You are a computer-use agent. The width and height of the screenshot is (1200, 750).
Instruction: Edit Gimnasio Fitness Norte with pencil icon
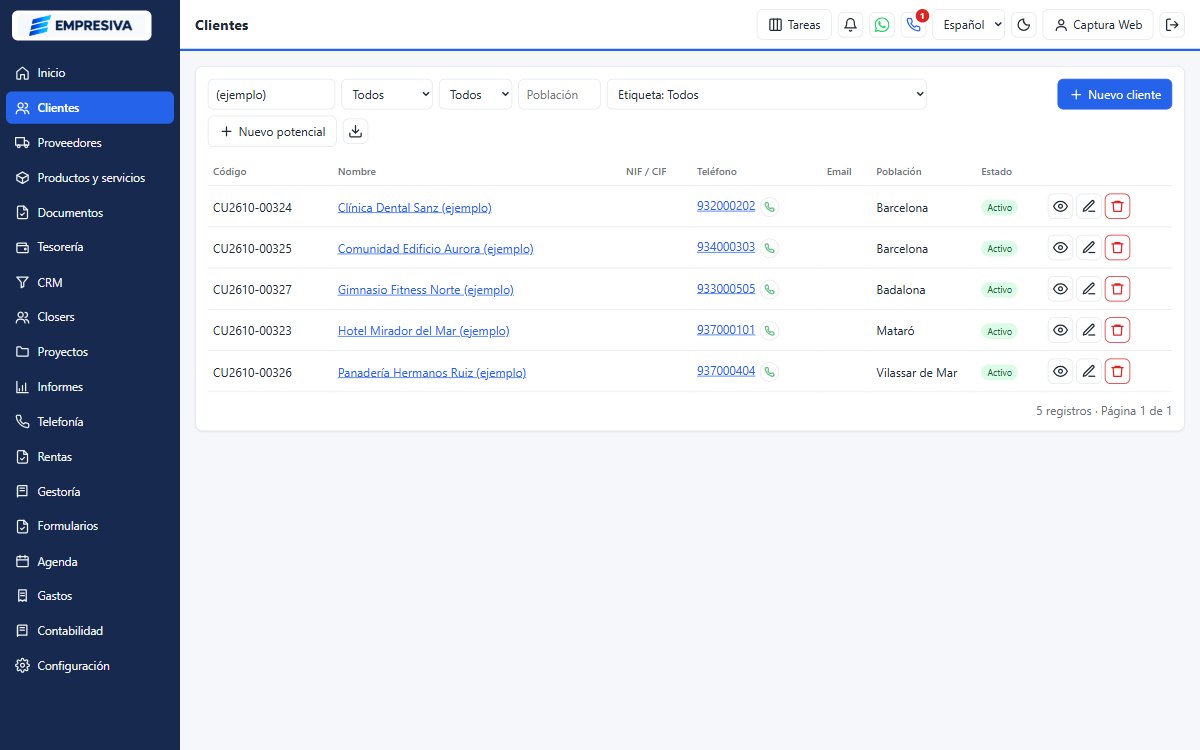[1089, 289]
